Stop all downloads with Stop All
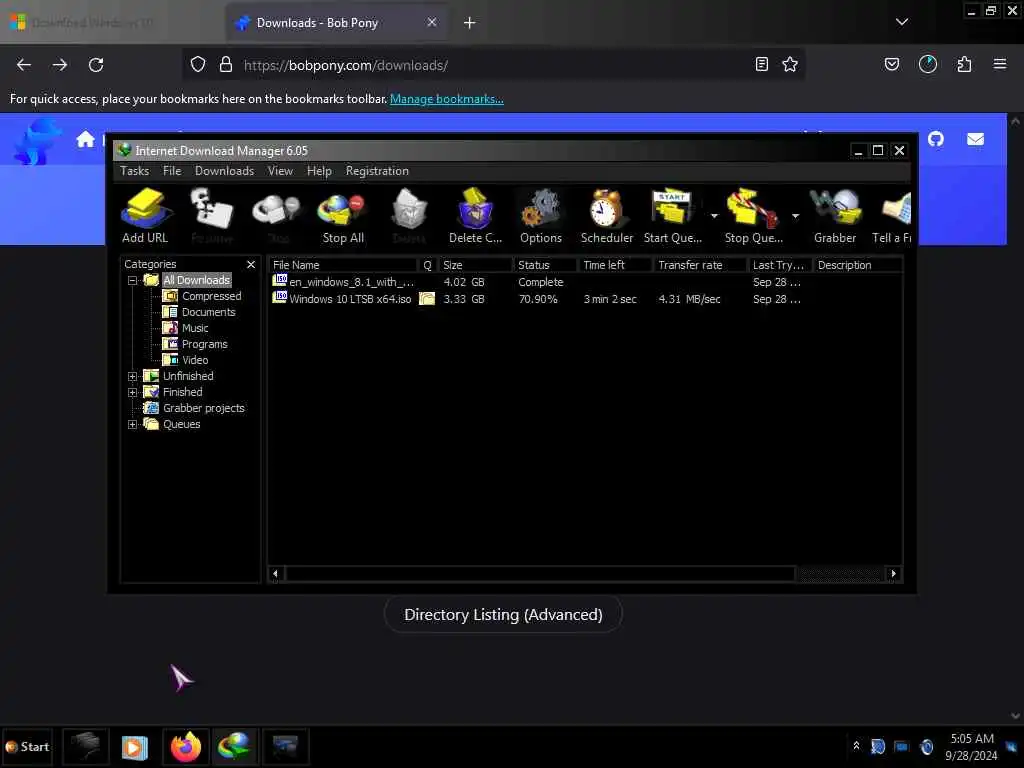 pos(343,216)
